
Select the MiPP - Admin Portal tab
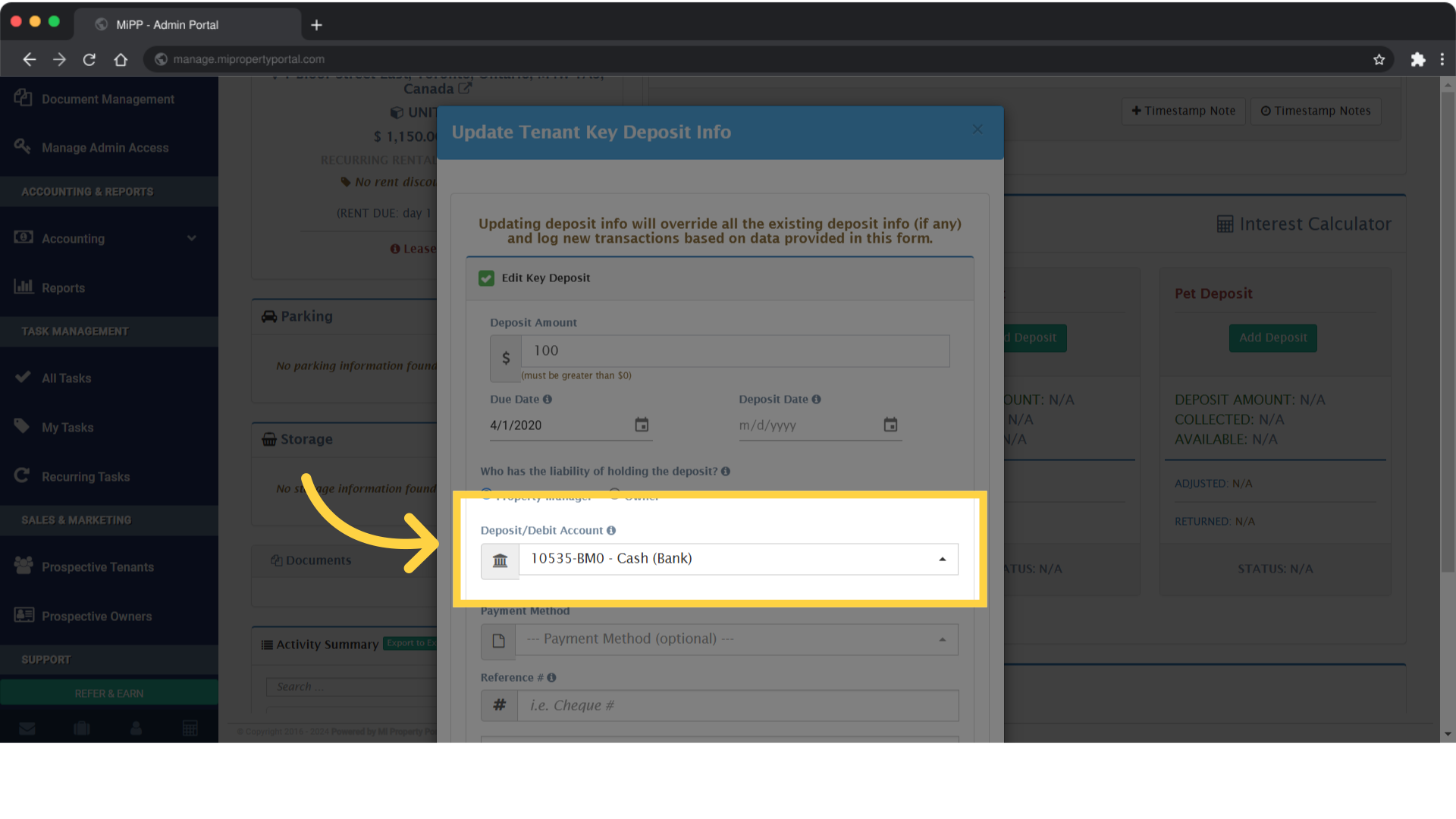click(x=187, y=24)
